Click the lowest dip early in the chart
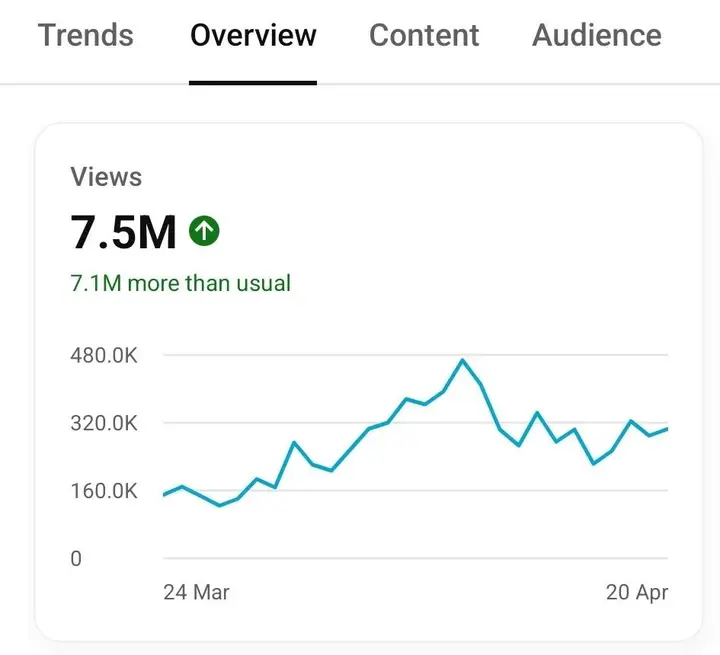Screen dimensions: 720x655 219,505
